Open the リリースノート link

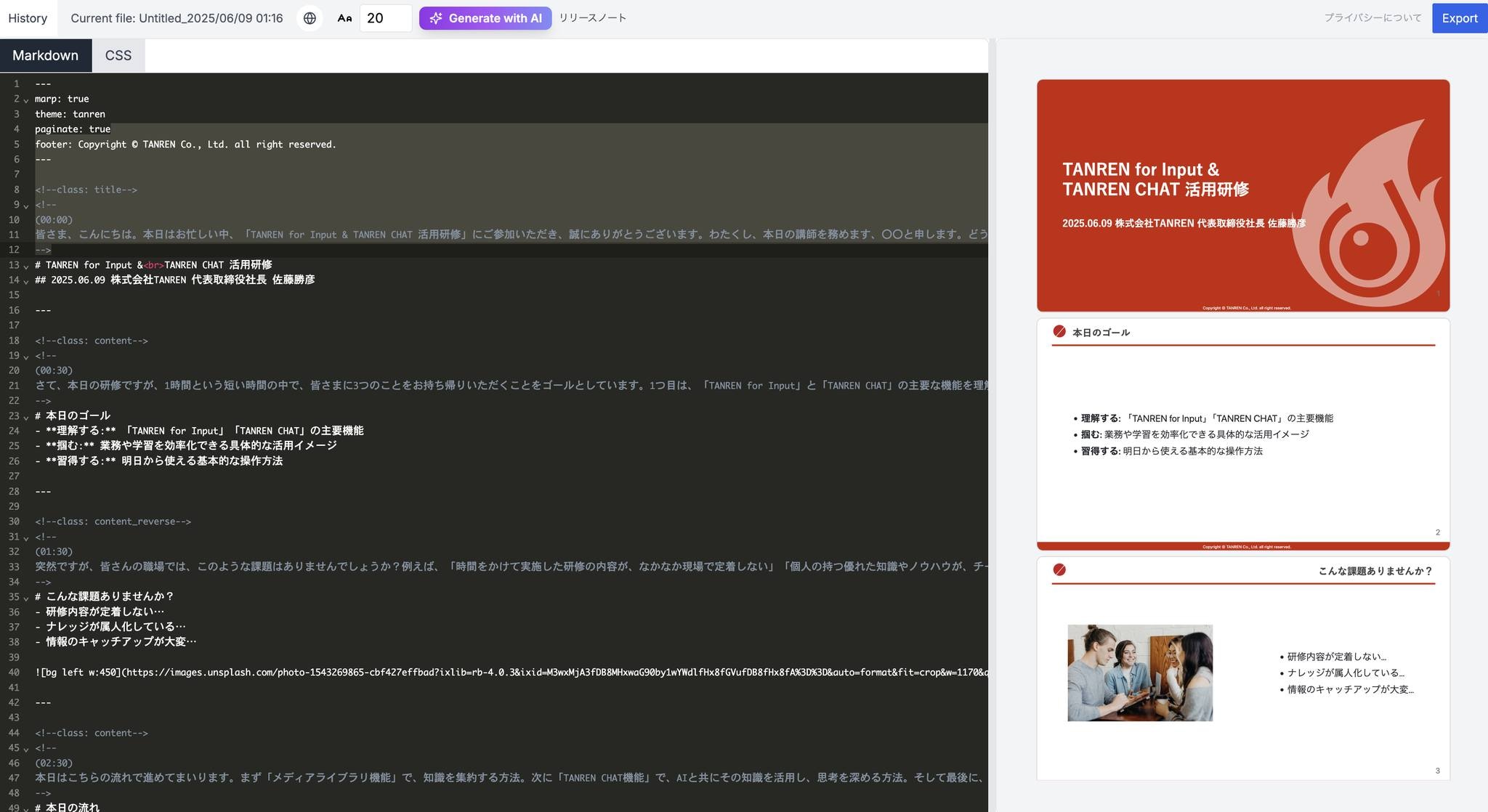(x=592, y=18)
